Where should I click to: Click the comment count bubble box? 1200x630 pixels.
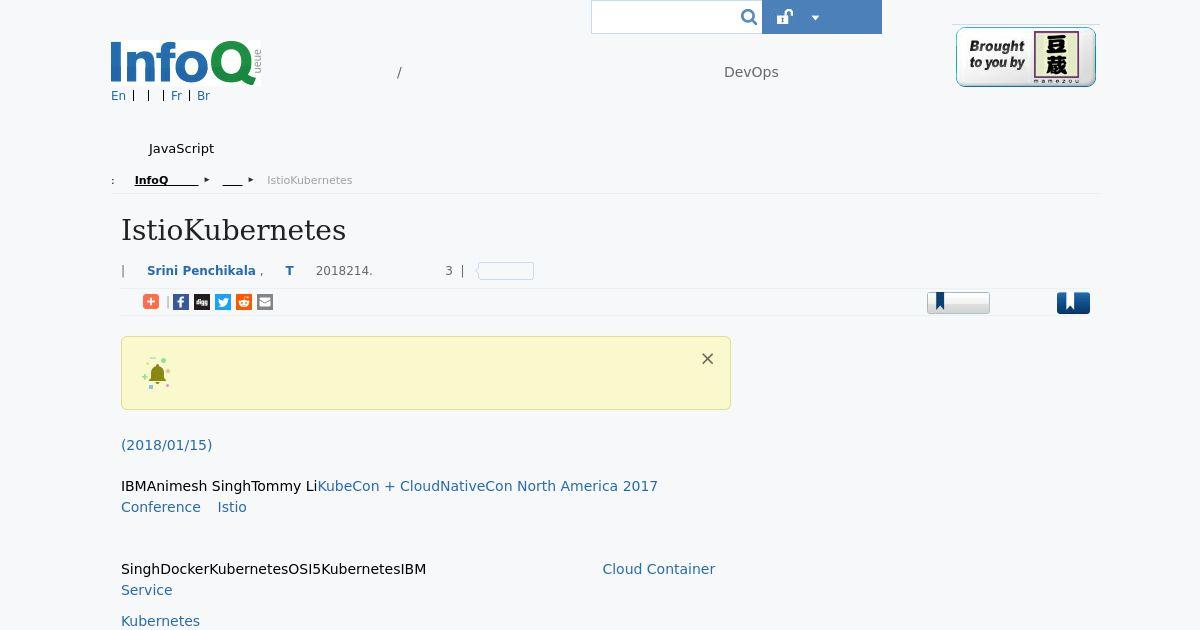(x=505, y=271)
